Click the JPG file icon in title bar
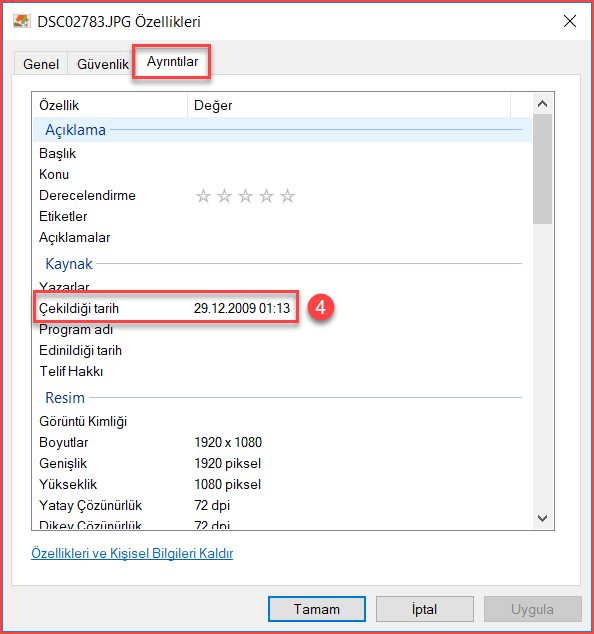 coord(21,21)
